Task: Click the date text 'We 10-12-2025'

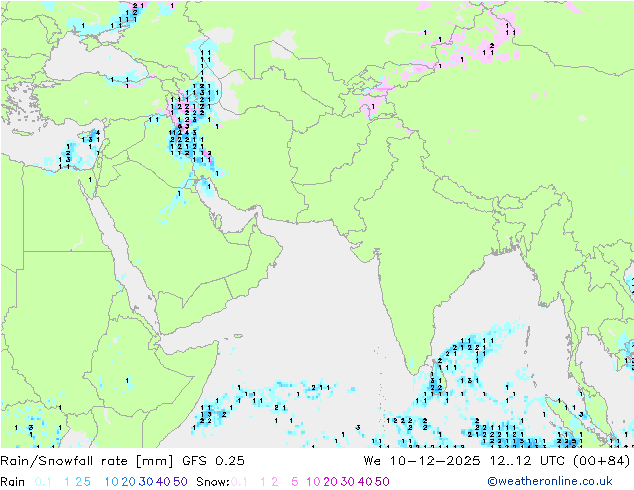Action: tap(422, 461)
